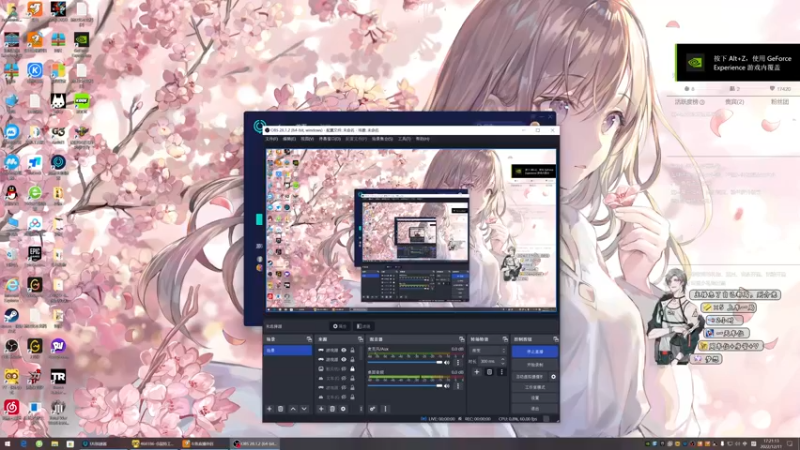Remove selected scene with Scenes dock trash icon

pos(281,409)
